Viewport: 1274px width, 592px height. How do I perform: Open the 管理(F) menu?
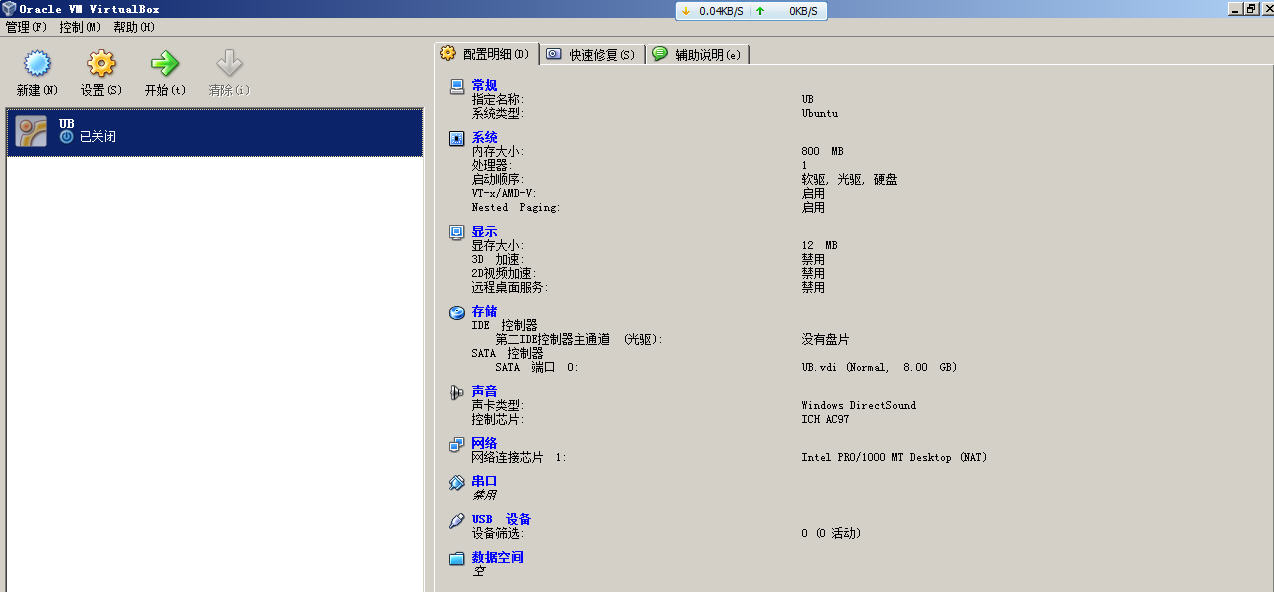26,27
